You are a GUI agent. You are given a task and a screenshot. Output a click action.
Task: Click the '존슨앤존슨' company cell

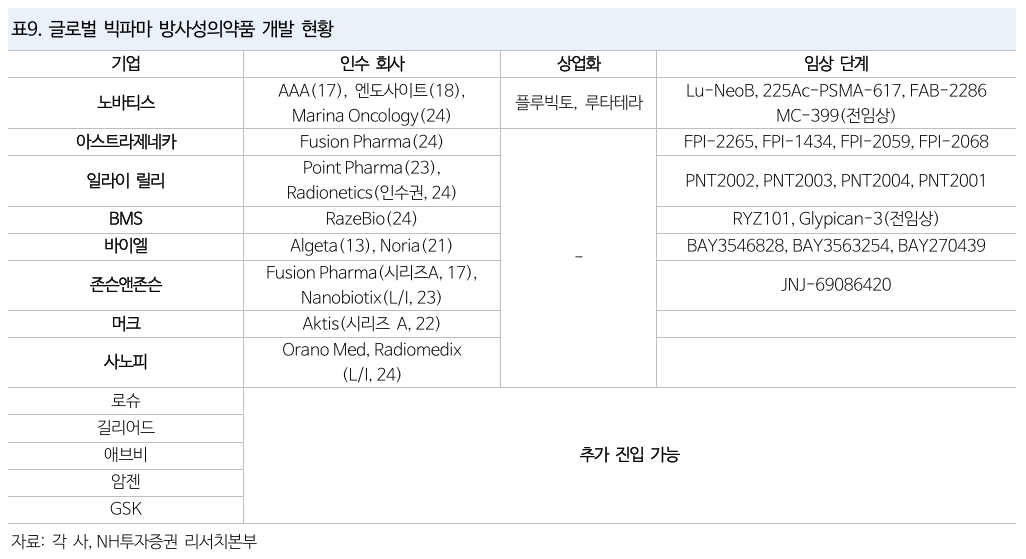[126, 285]
